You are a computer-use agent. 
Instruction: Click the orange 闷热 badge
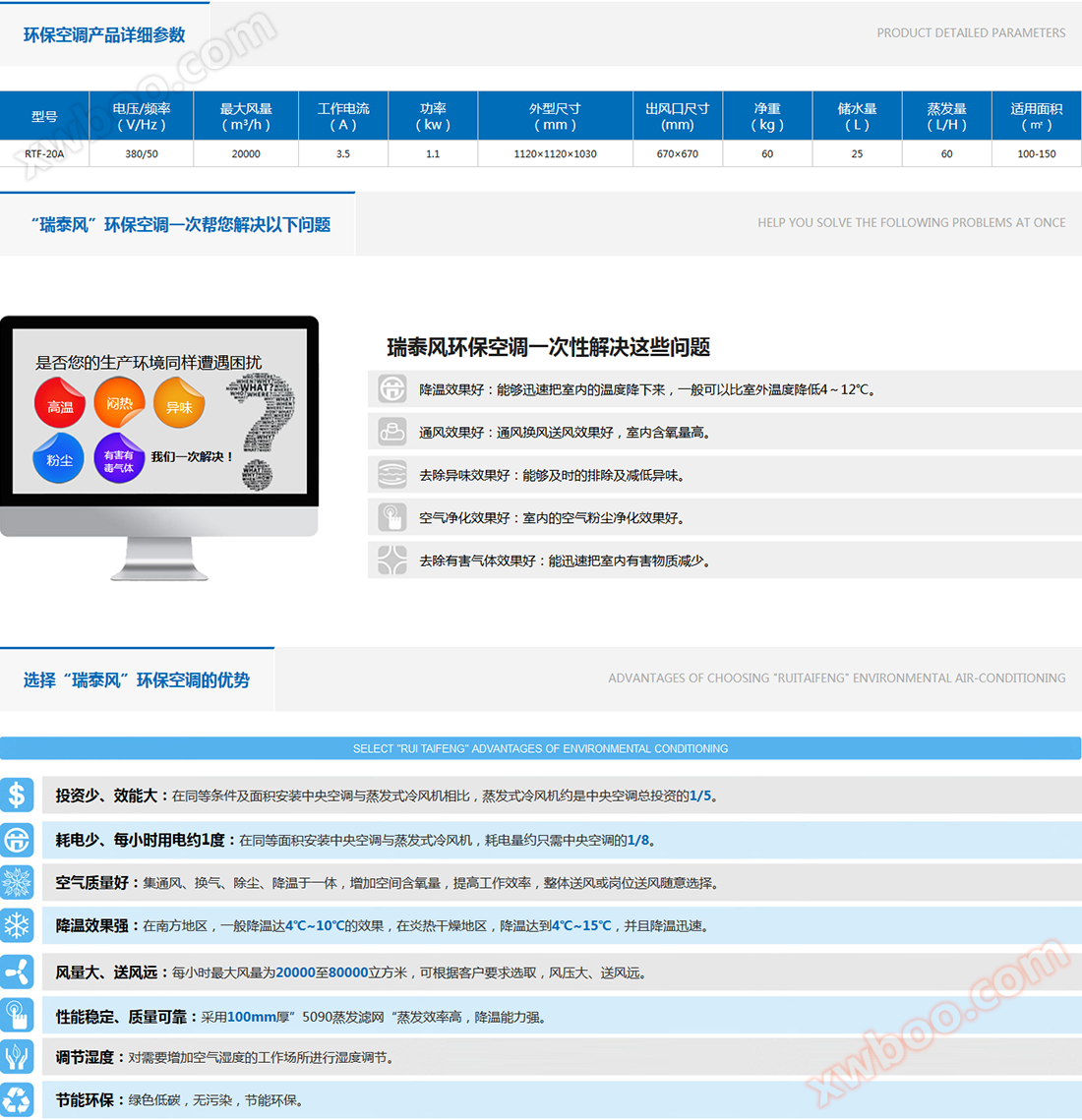pyautogui.click(x=120, y=402)
